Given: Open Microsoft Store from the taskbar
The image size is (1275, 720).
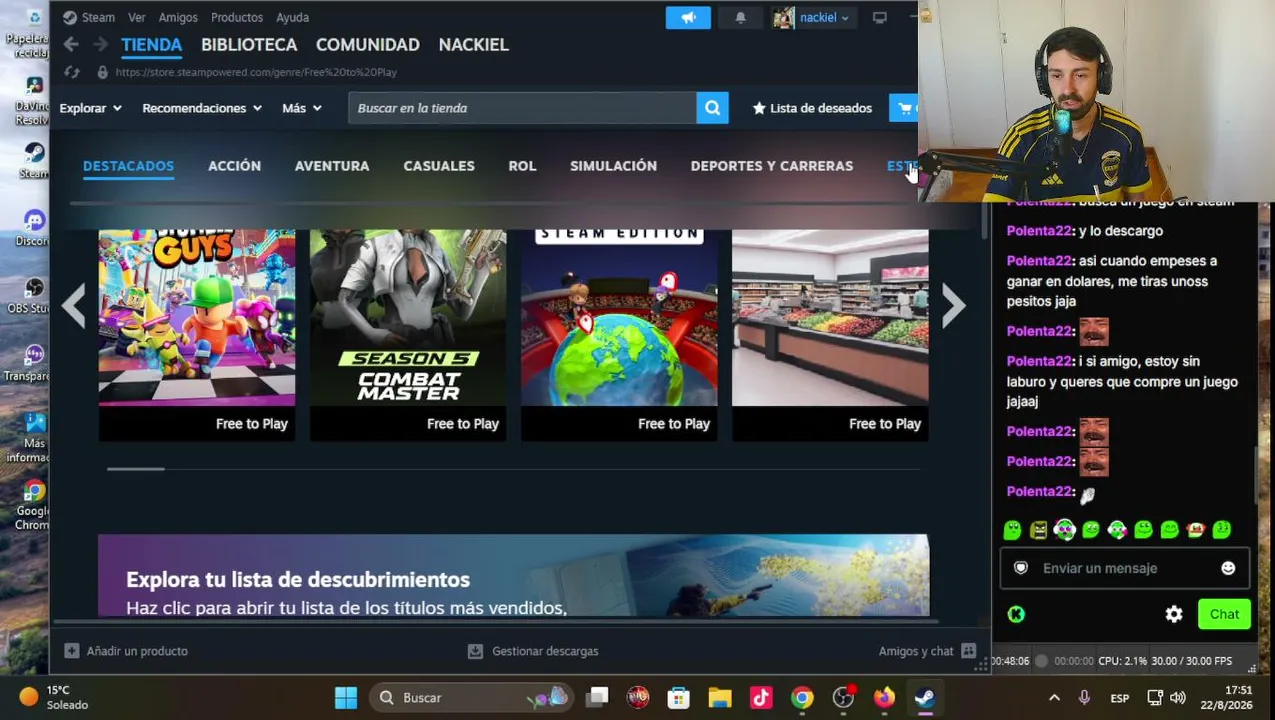Looking at the screenshot, I should (x=679, y=698).
